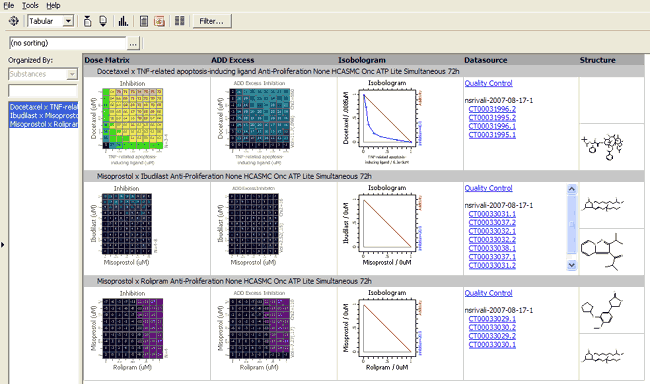This screenshot has width=650, height=384.
Task: Open link CT00031995.2
Action: coord(492,118)
